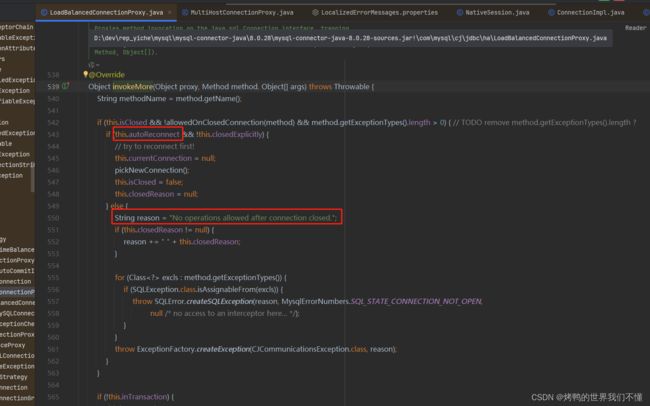
Task: Click the 'No operations allowed after connection closed.' string
Action: pos(253,218)
